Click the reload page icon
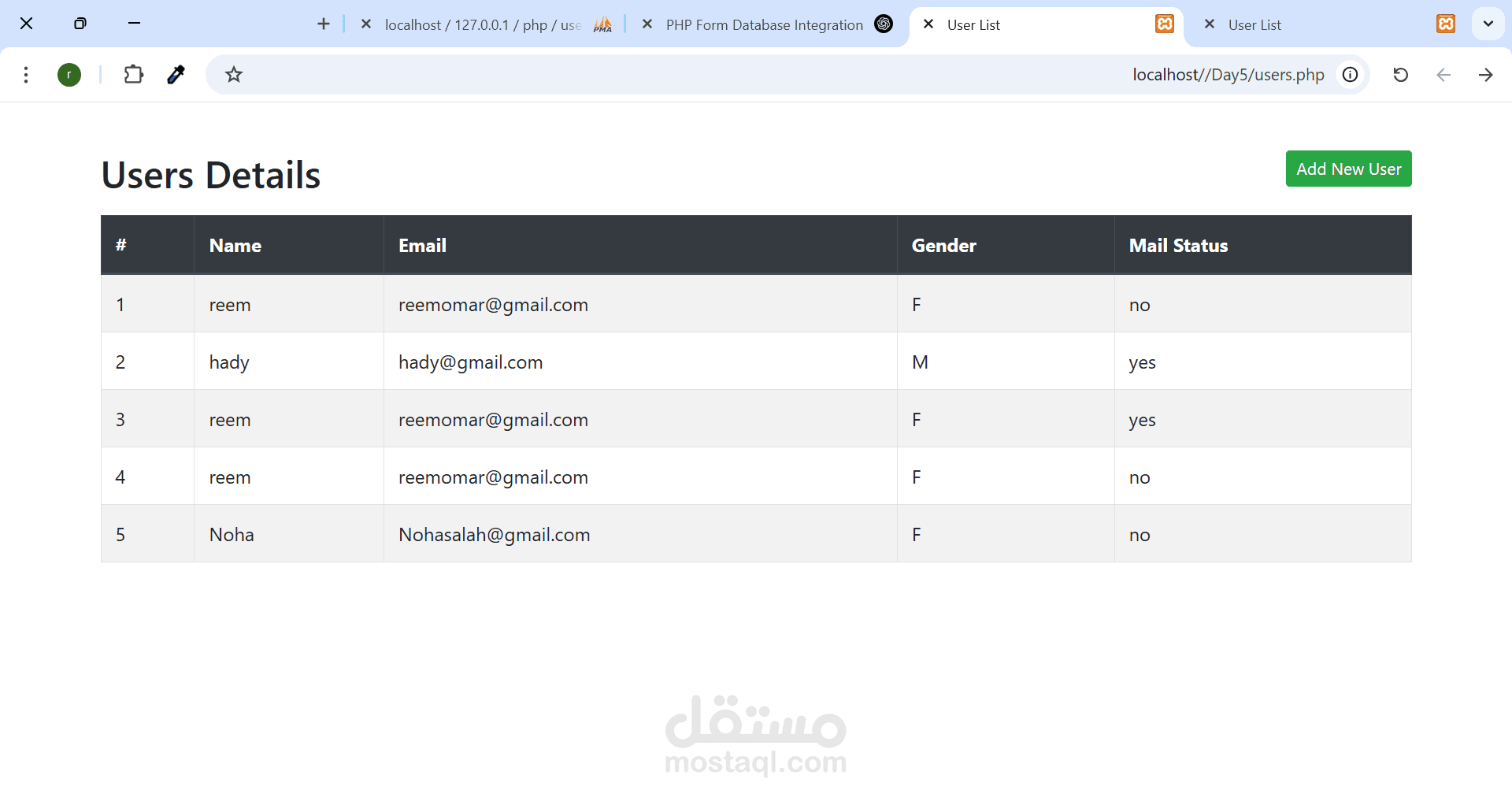 tap(1400, 74)
